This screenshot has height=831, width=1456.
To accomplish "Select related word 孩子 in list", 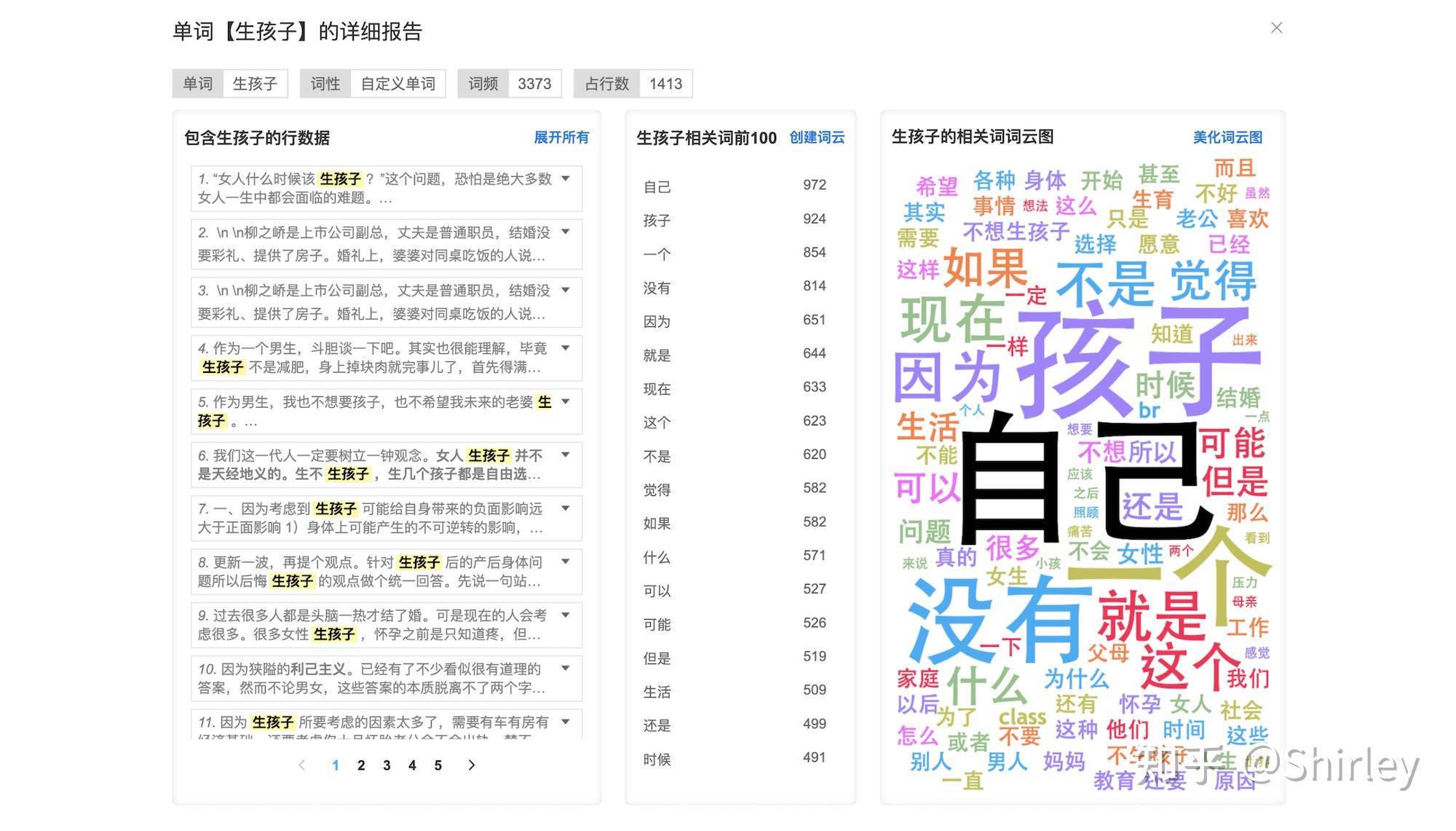I will click(x=657, y=220).
